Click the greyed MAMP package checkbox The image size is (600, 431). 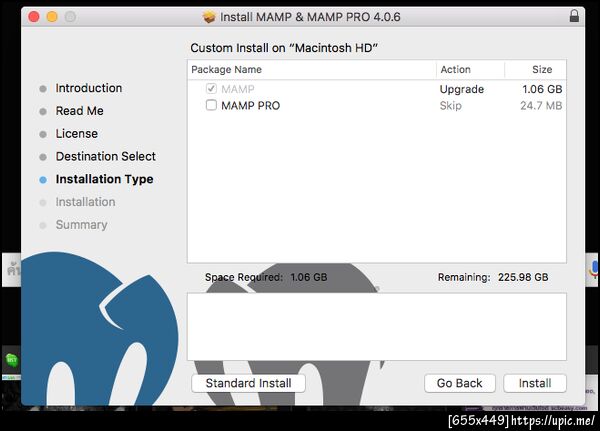click(211, 89)
